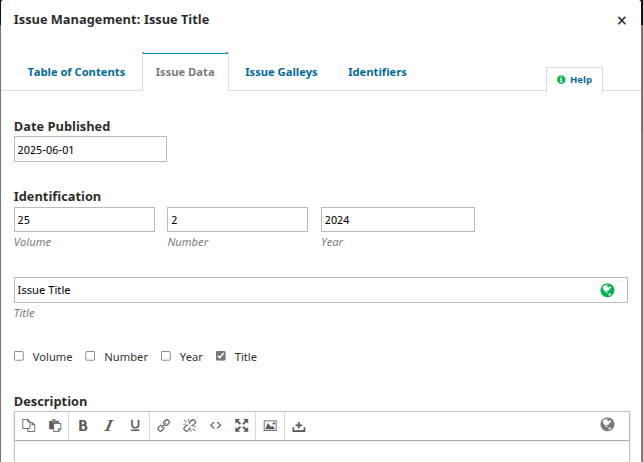Viewport: 643px width, 462px height.
Task: Insert an image into the Description
Action: click(270, 425)
